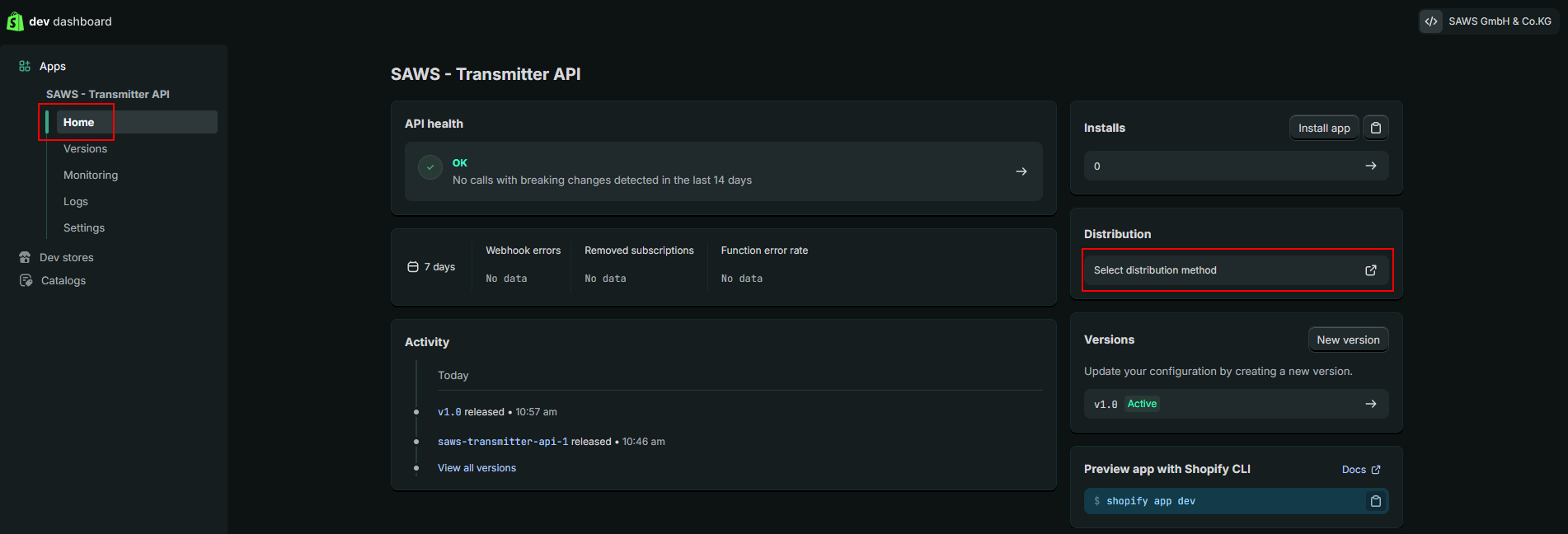
Task: Click the 'Update your configuration' description text
Action: click(x=1218, y=372)
